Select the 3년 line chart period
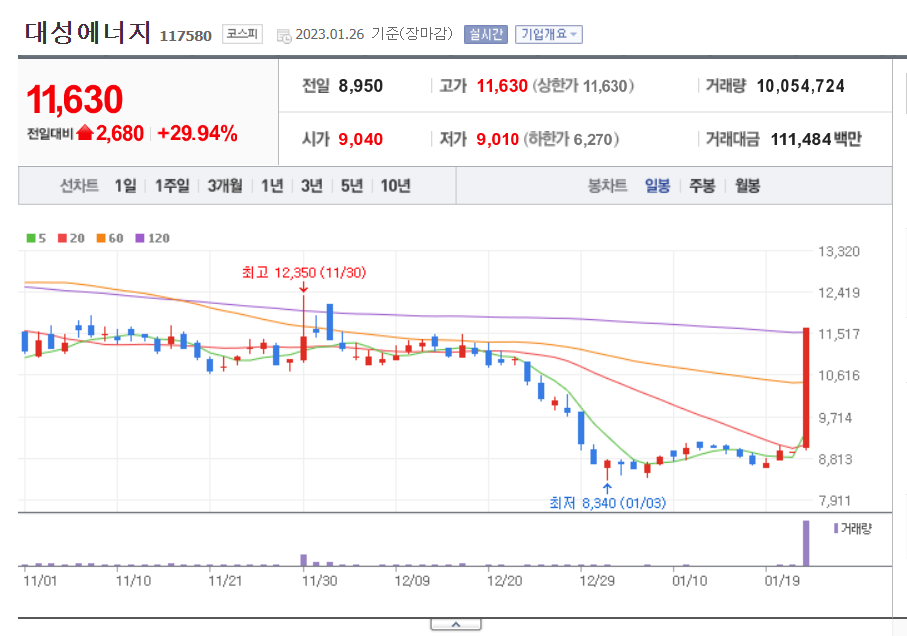The image size is (907, 636). pos(312,186)
